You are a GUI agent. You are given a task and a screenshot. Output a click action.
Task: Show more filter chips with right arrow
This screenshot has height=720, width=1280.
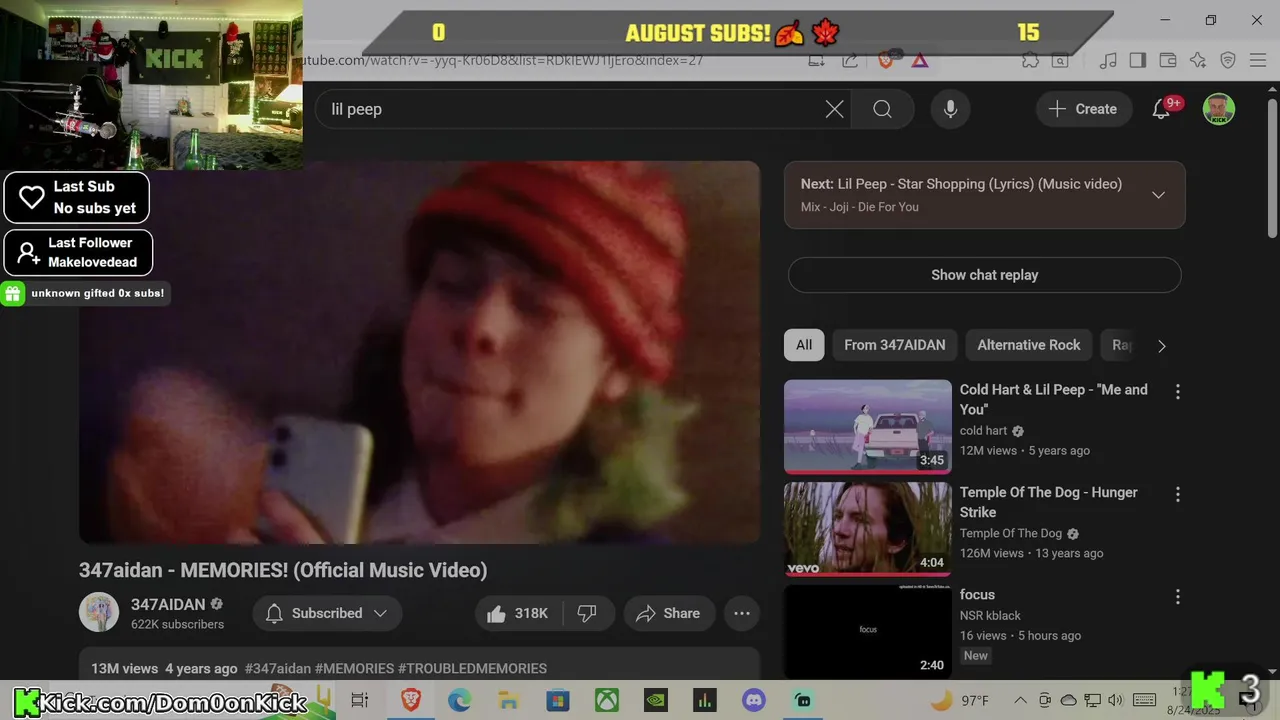[x=1161, y=345]
